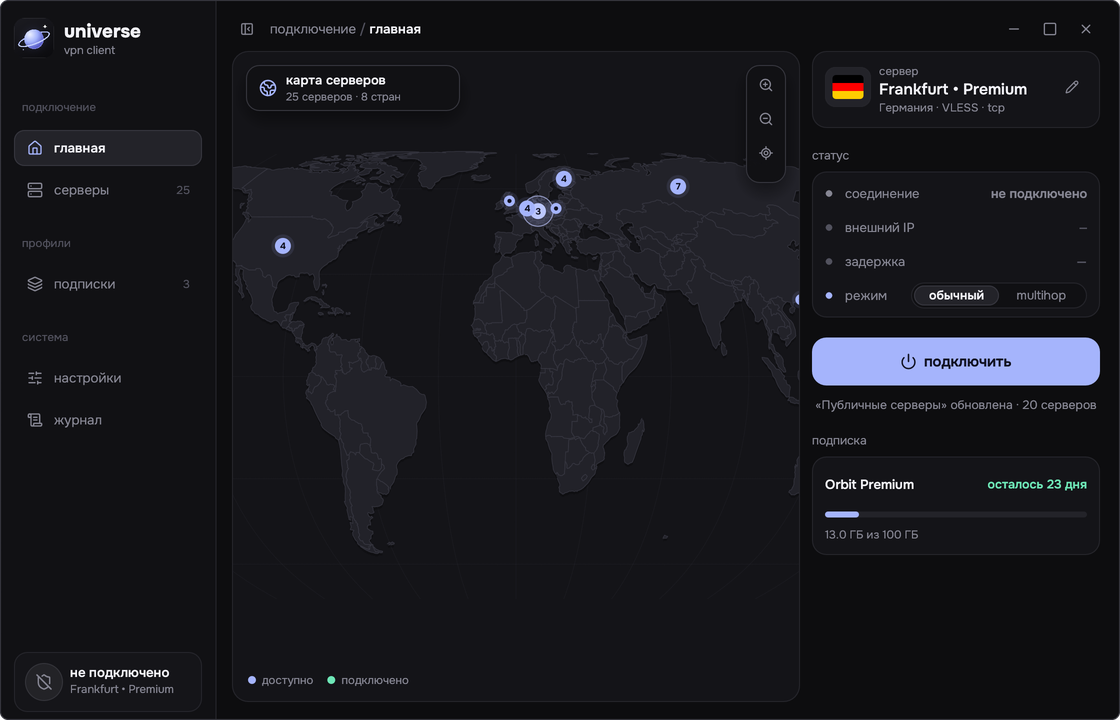
Task: Open настройки in sidebar
Action: [x=108, y=378]
